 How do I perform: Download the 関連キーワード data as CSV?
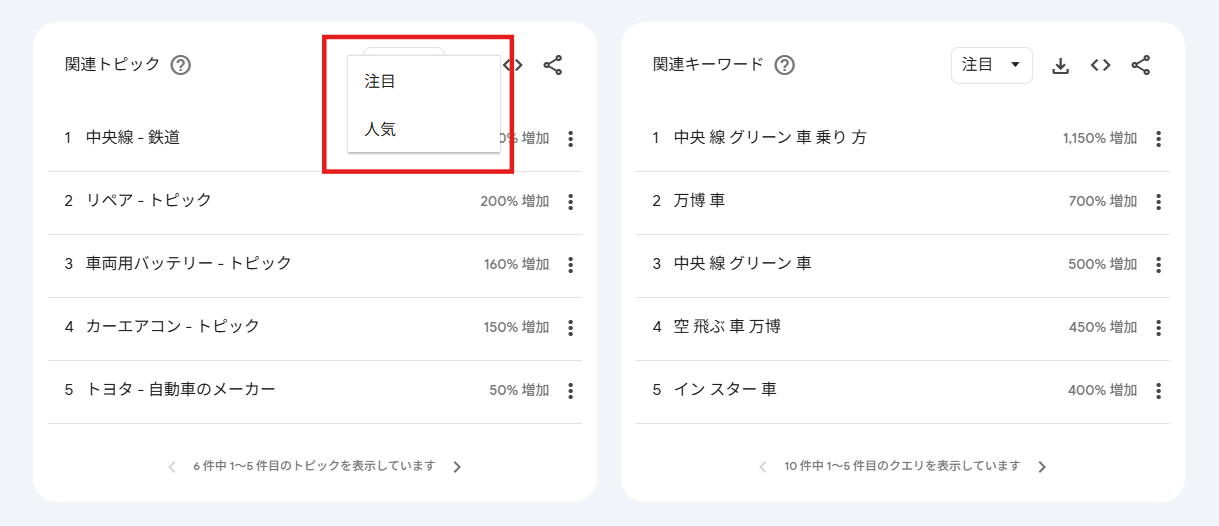pos(1061,65)
